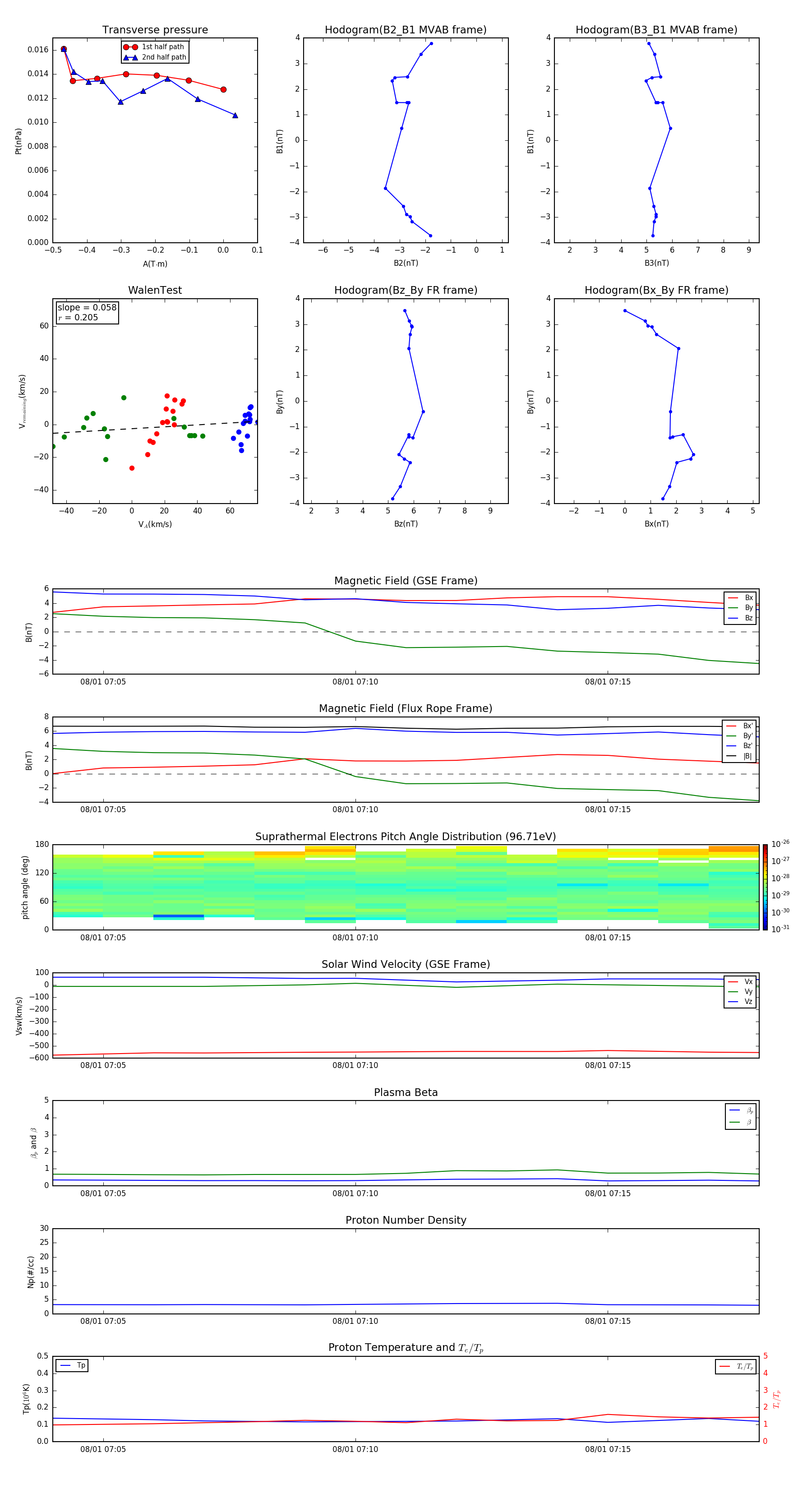Click the 'Magnetic Field (GSE Frame)' title
This screenshot has width=812, height=1489.
click(x=406, y=581)
